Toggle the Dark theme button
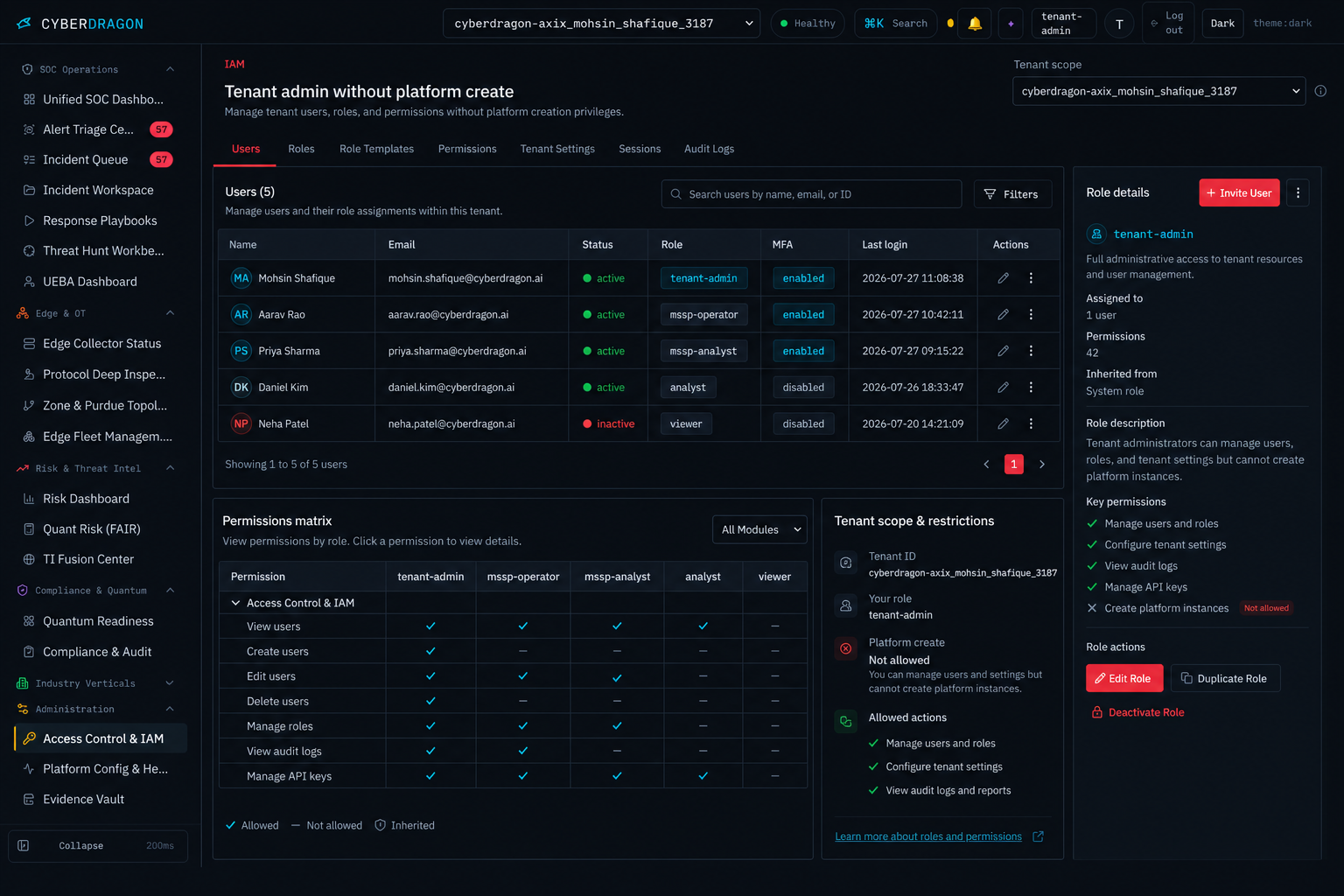Screen dimensions: 1344x896 [1222, 24]
